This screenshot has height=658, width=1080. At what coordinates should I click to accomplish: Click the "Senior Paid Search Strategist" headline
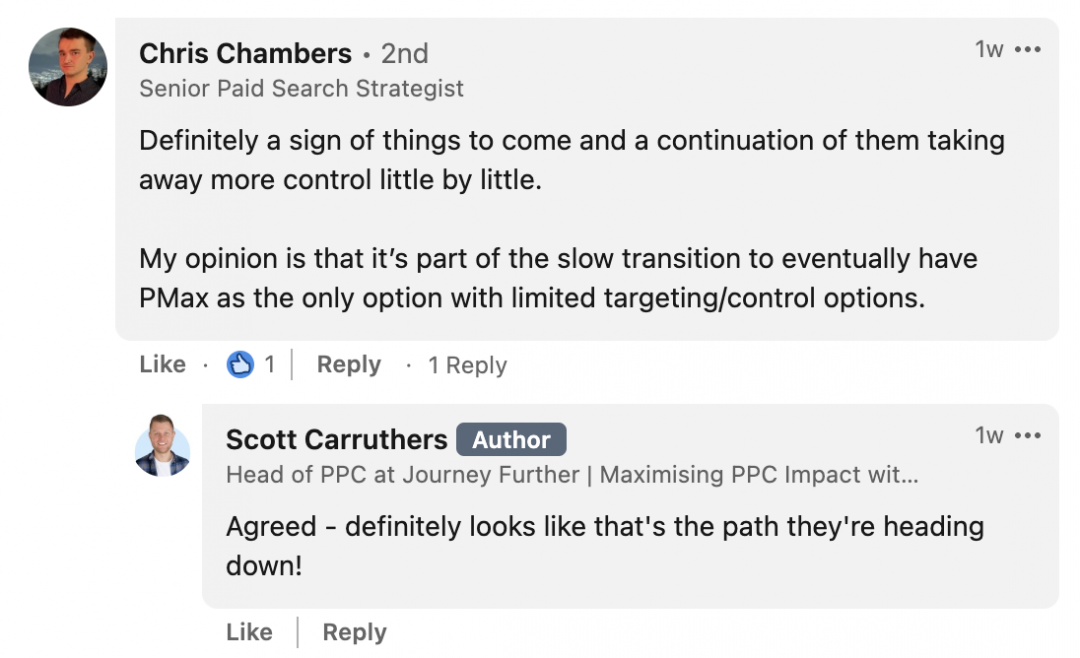(x=301, y=89)
